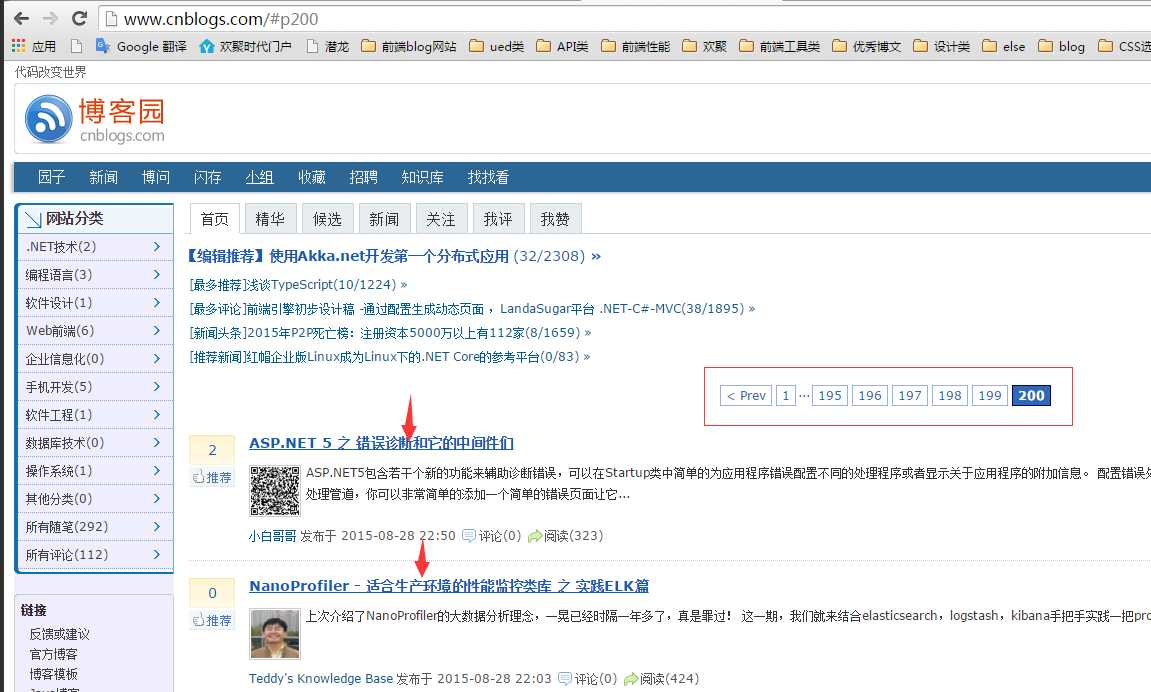1151x692 pixels.
Task: Jump to page 1 in pager
Action: coord(785,396)
